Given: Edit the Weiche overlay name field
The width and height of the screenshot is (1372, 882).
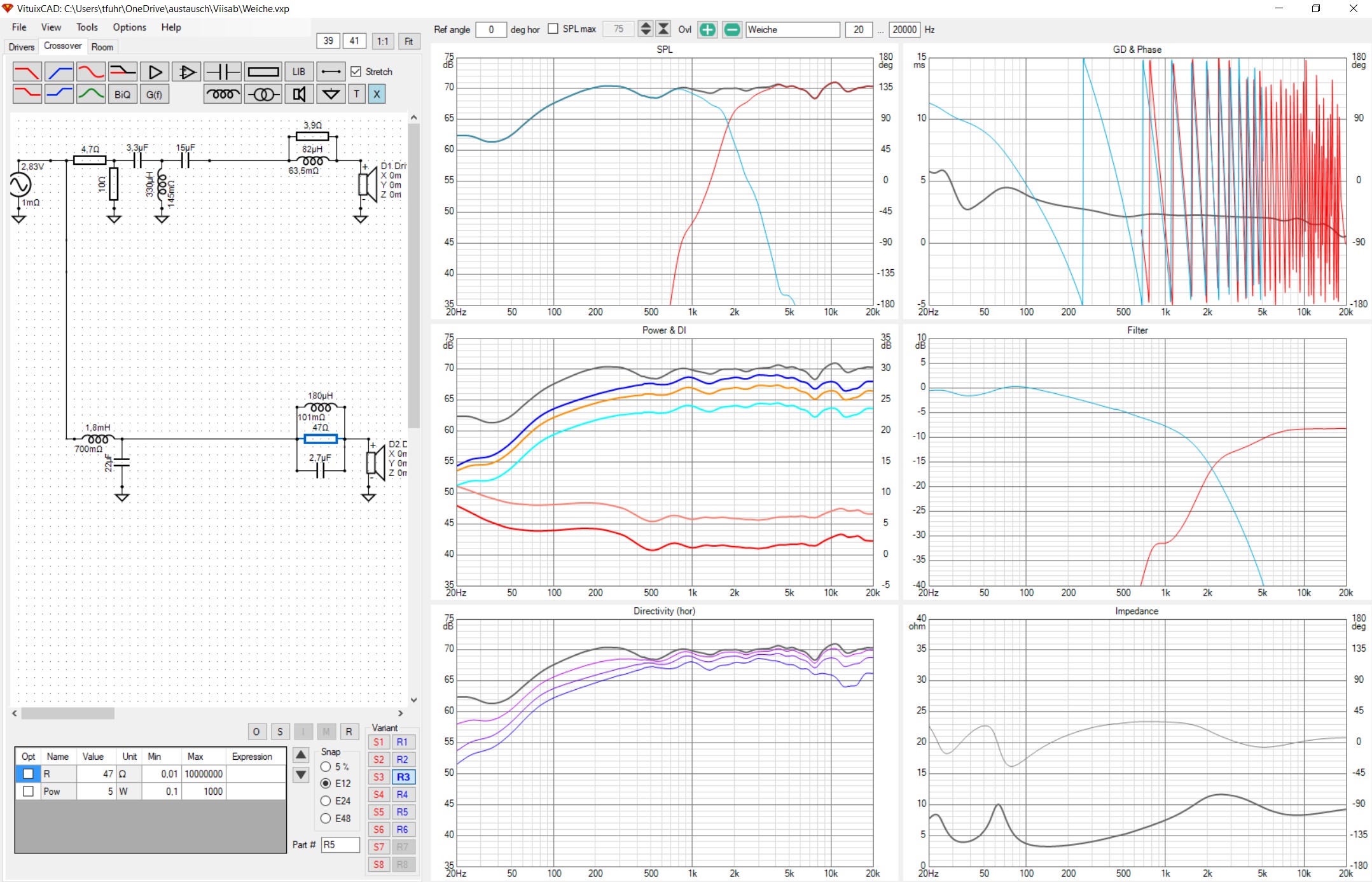Looking at the screenshot, I should point(793,29).
